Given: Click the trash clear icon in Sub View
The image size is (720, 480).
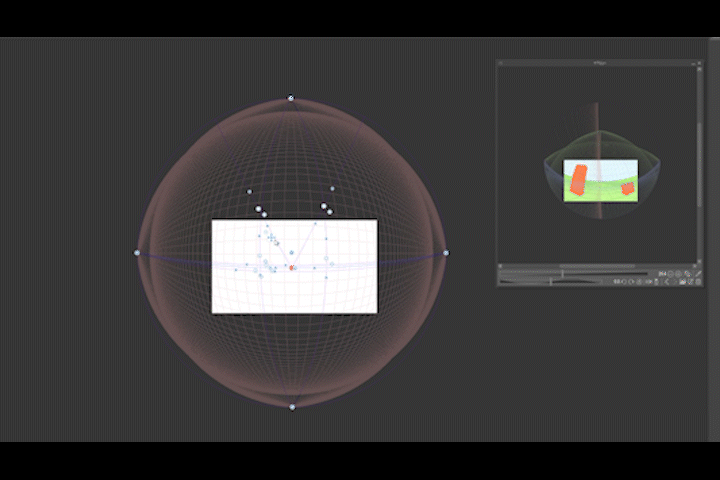Looking at the screenshot, I should (x=698, y=282).
